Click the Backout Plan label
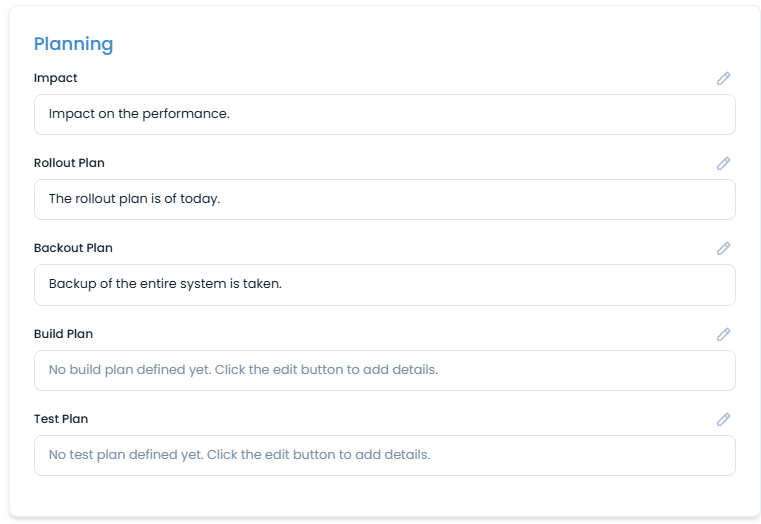This screenshot has width=761, height=524. [73, 248]
